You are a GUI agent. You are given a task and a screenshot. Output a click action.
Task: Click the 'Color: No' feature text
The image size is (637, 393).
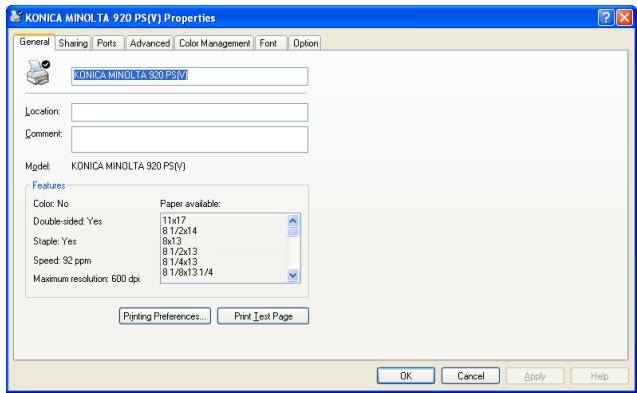pyautogui.click(x=51, y=204)
